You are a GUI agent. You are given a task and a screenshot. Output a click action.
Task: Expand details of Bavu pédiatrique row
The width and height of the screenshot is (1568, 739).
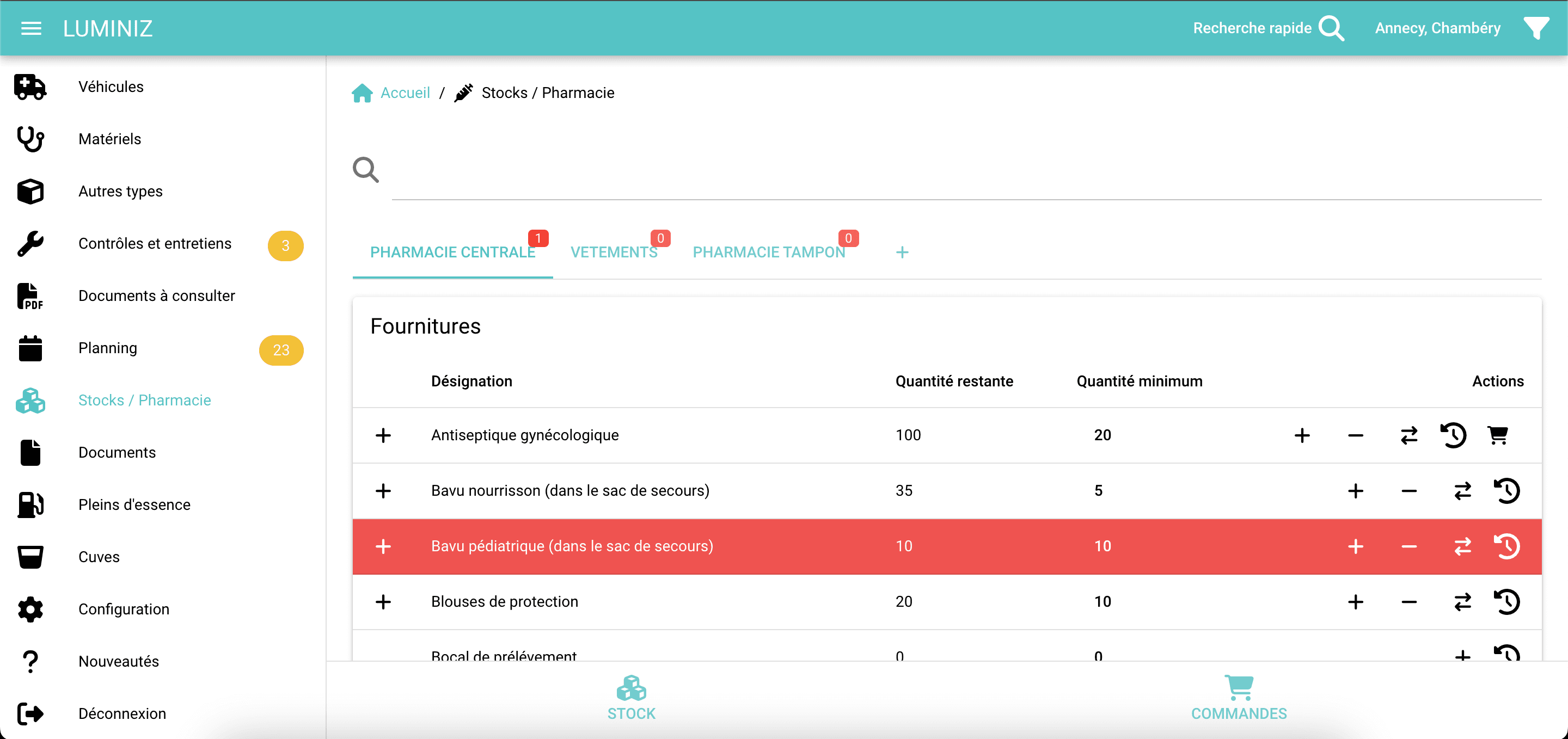click(383, 546)
